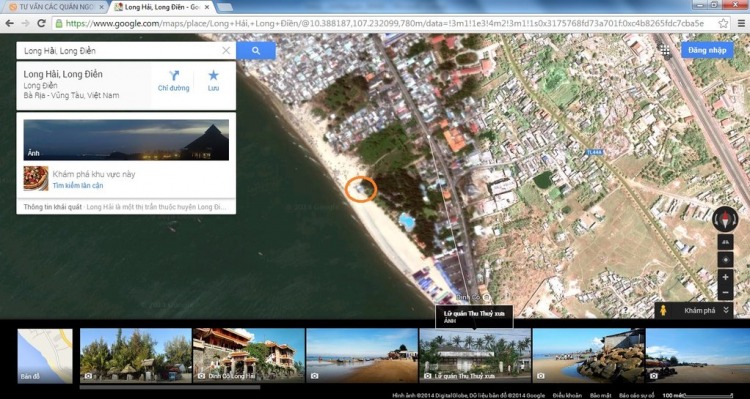The height and width of the screenshot is (399, 750).
Task: Go back with browser back arrow
Action: point(10,23)
